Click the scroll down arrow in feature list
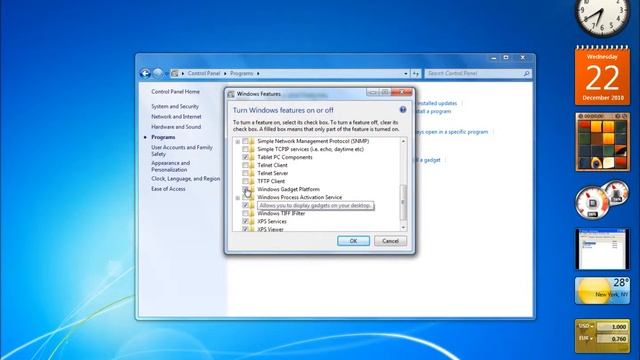Screen dimensions: 640x360 [403, 228]
